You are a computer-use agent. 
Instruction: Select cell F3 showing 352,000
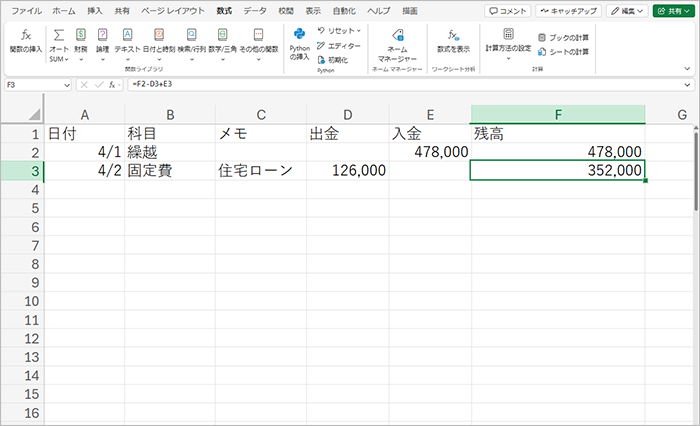coord(558,171)
